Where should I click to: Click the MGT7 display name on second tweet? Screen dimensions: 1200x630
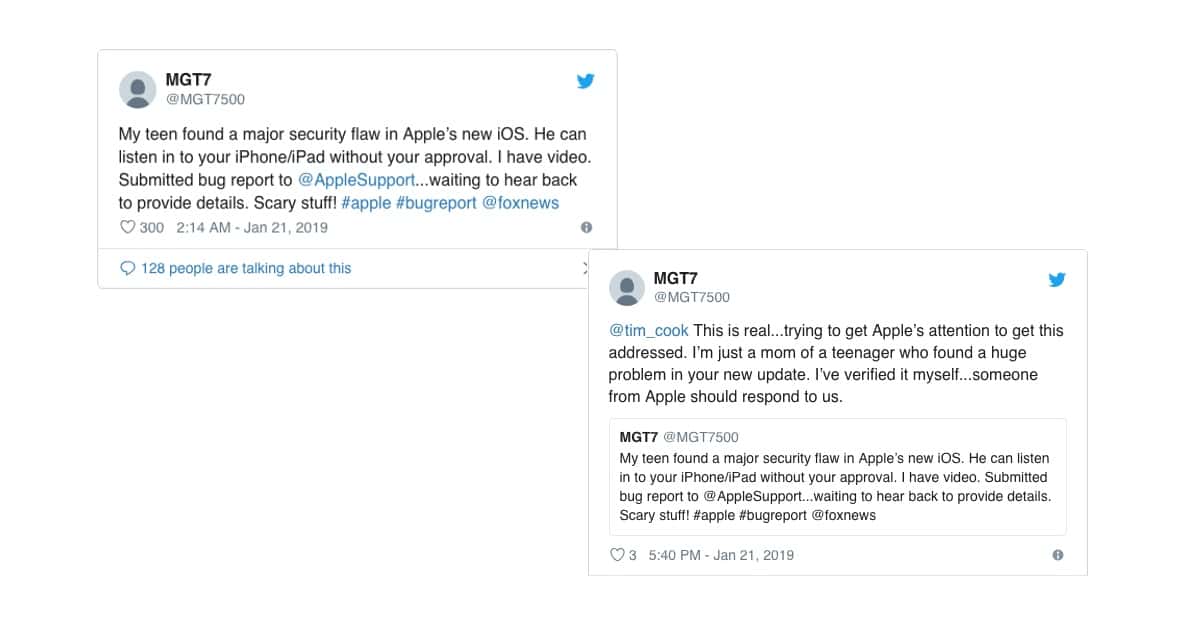tap(677, 278)
